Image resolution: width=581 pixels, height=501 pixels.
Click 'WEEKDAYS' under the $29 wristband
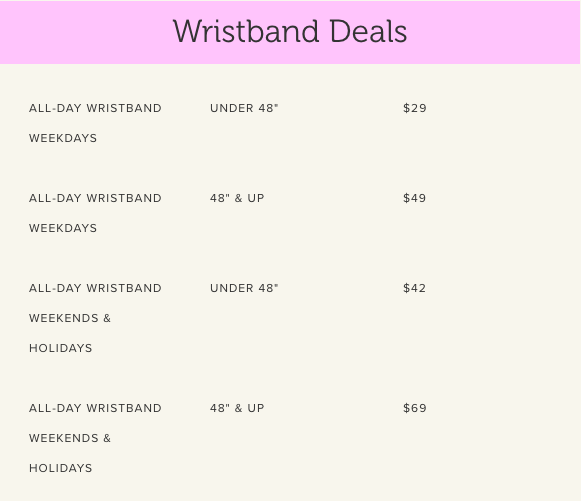coord(63,138)
